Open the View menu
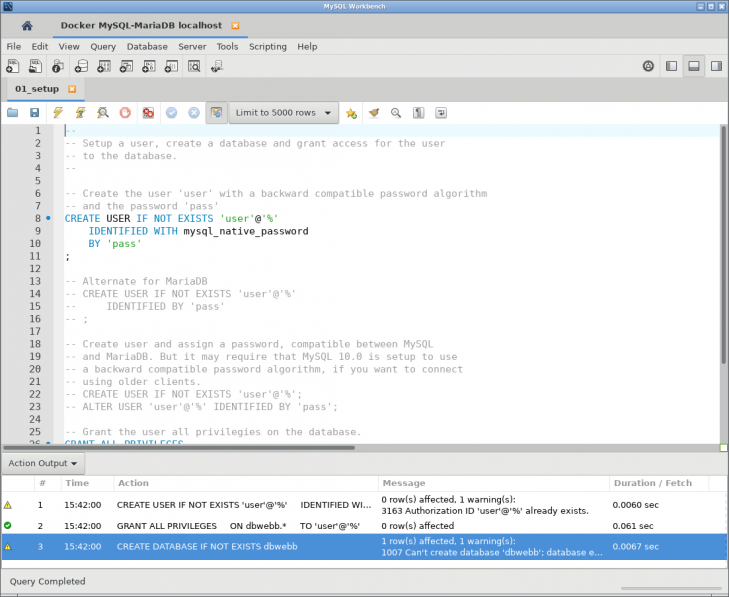Screen dimensions: 729x597 (69, 46)
